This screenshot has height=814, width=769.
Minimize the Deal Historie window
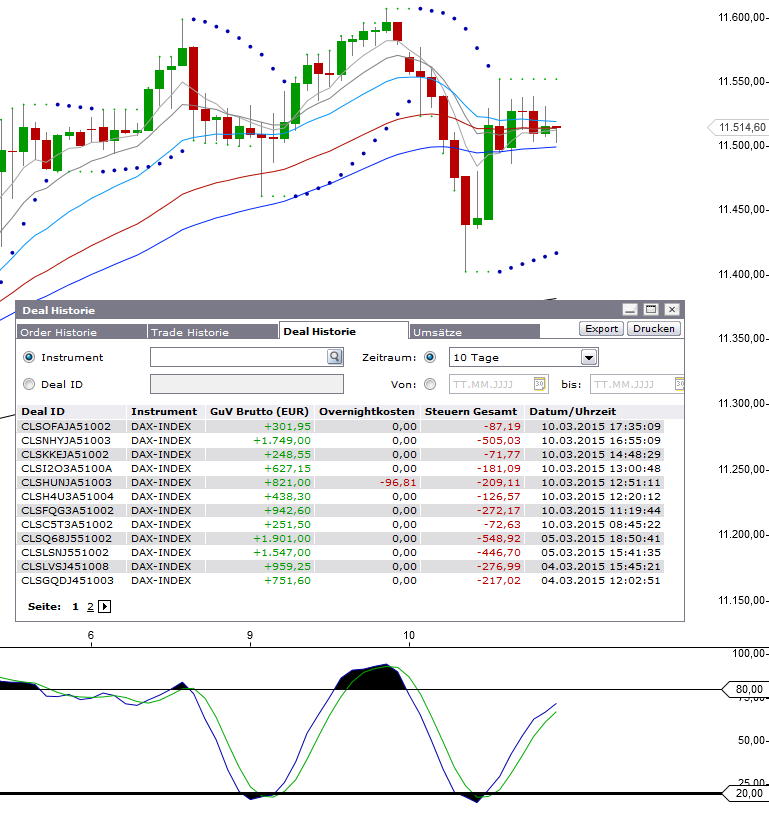click(x=630, y=310)
